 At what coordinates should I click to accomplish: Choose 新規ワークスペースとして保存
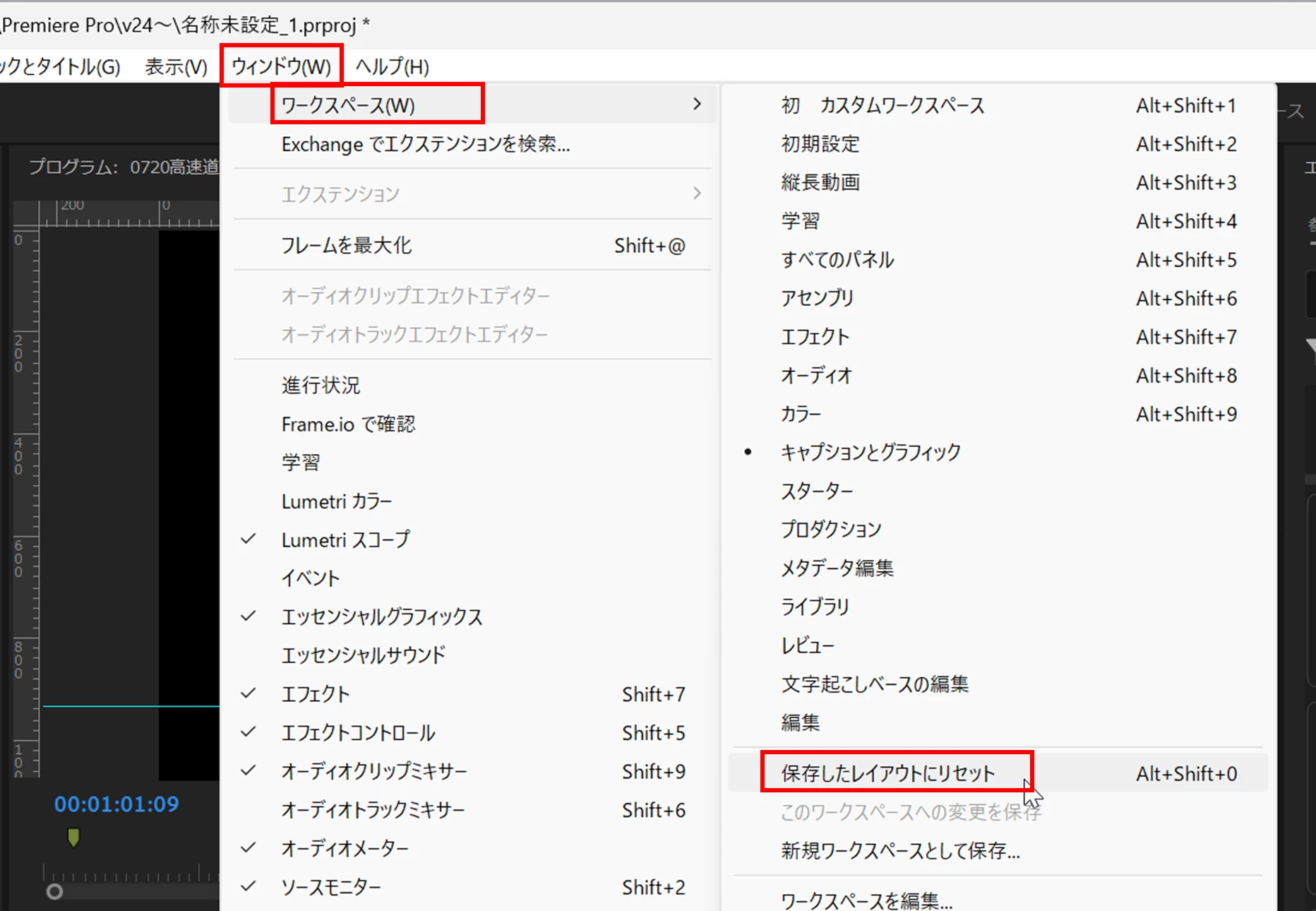point(998,850)
